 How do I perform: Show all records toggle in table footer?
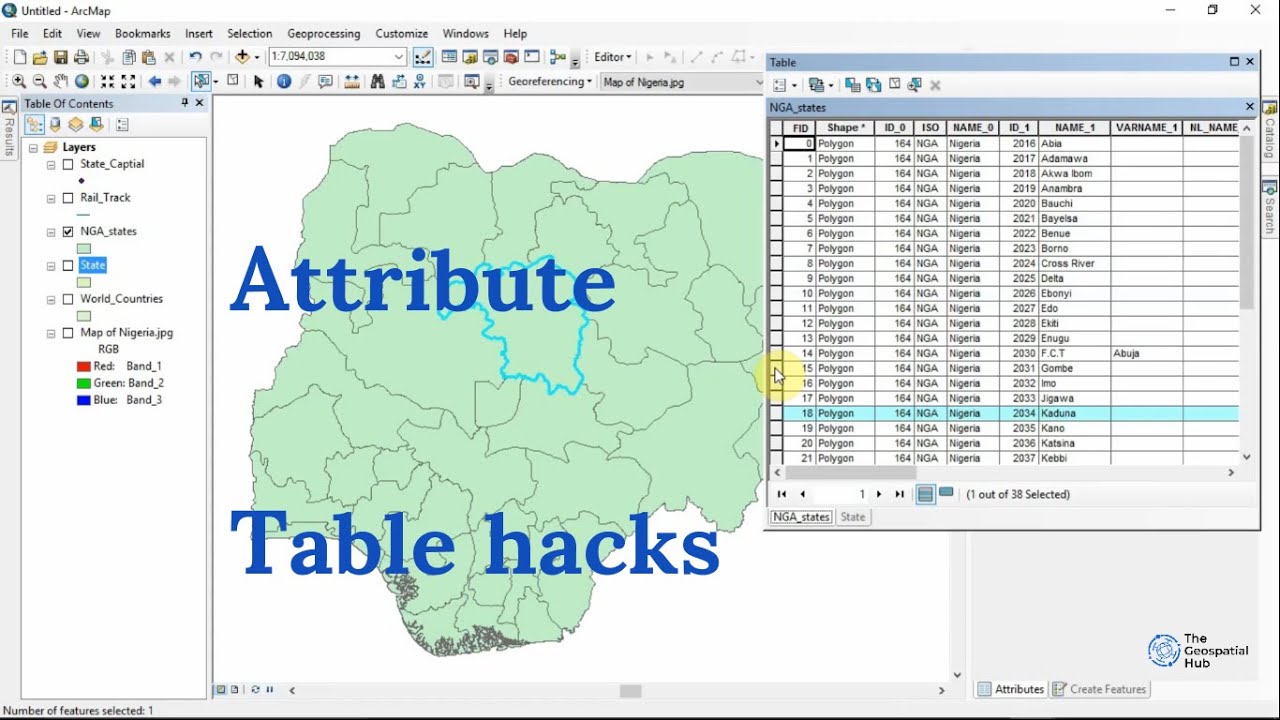coord(926,494)
